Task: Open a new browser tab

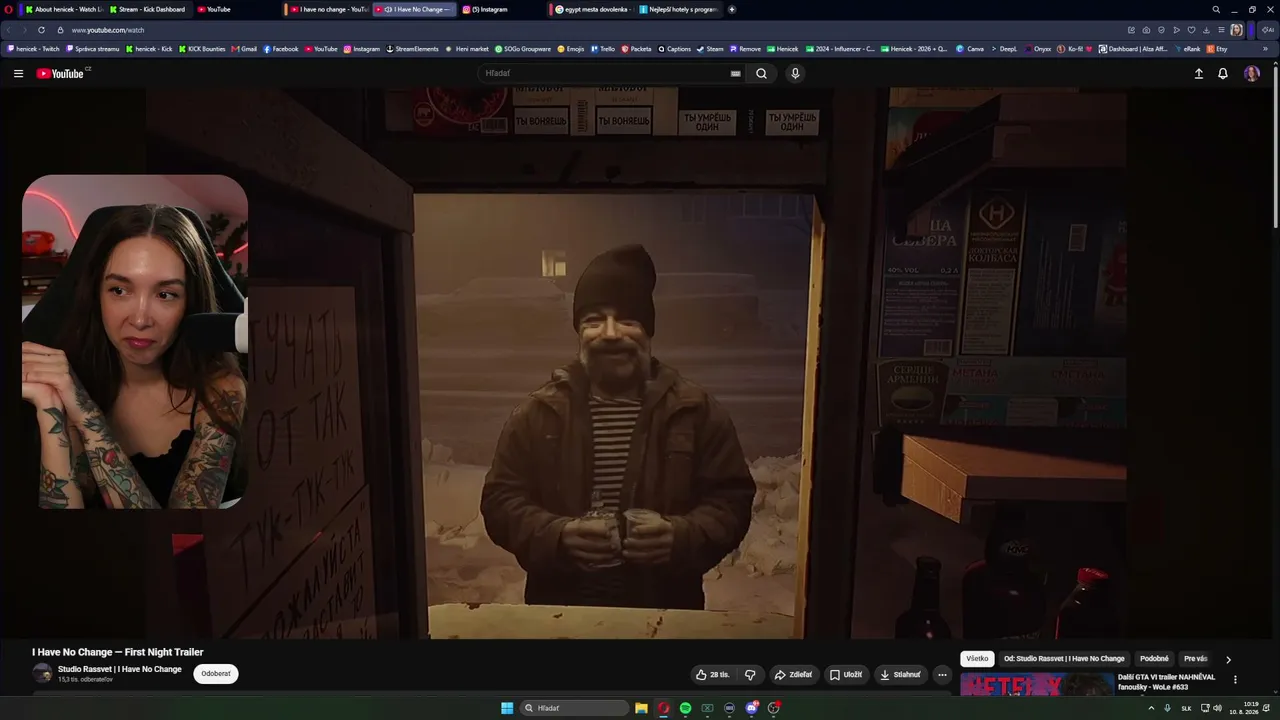Action: coord(732,9)
